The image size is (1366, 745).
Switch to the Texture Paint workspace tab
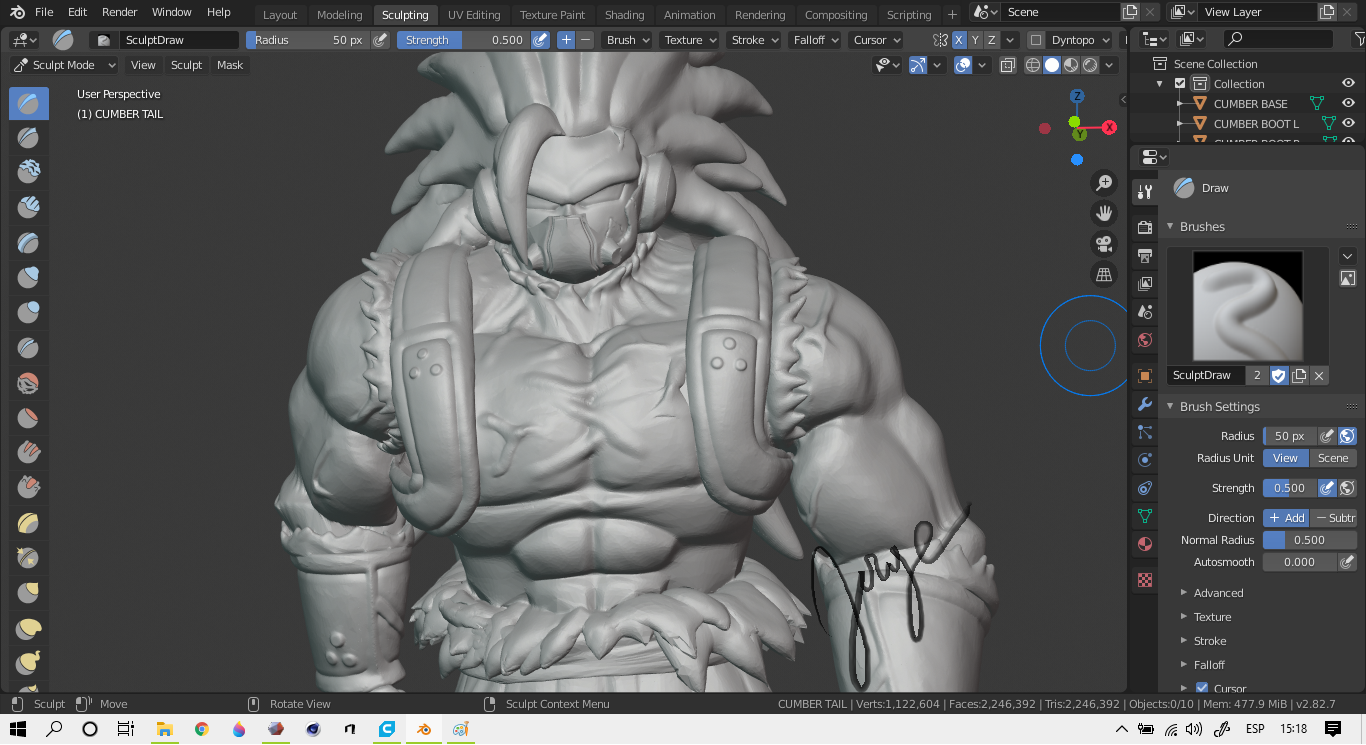coord(552,15)
